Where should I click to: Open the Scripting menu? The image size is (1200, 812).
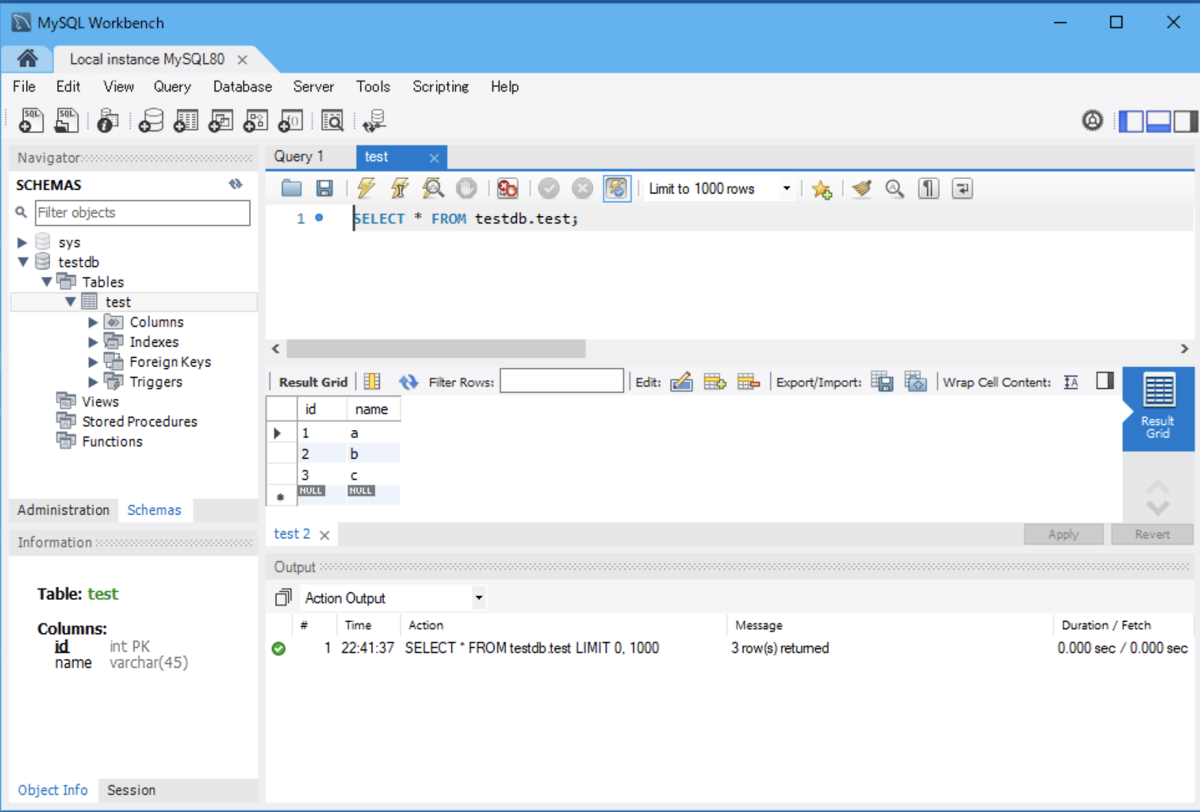click(441, 87)
